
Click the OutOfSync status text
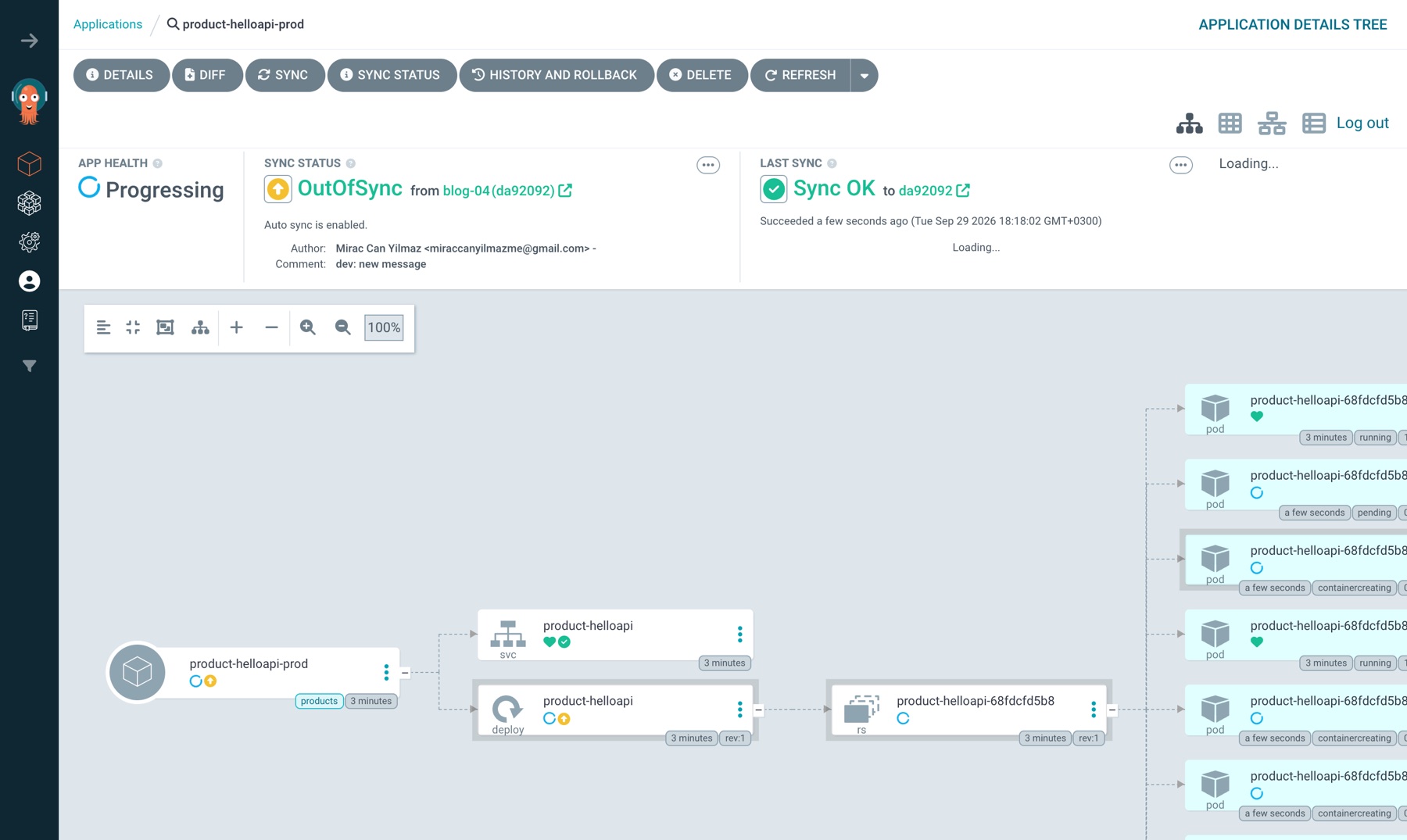pyautogui.click(x=349, y=188)
